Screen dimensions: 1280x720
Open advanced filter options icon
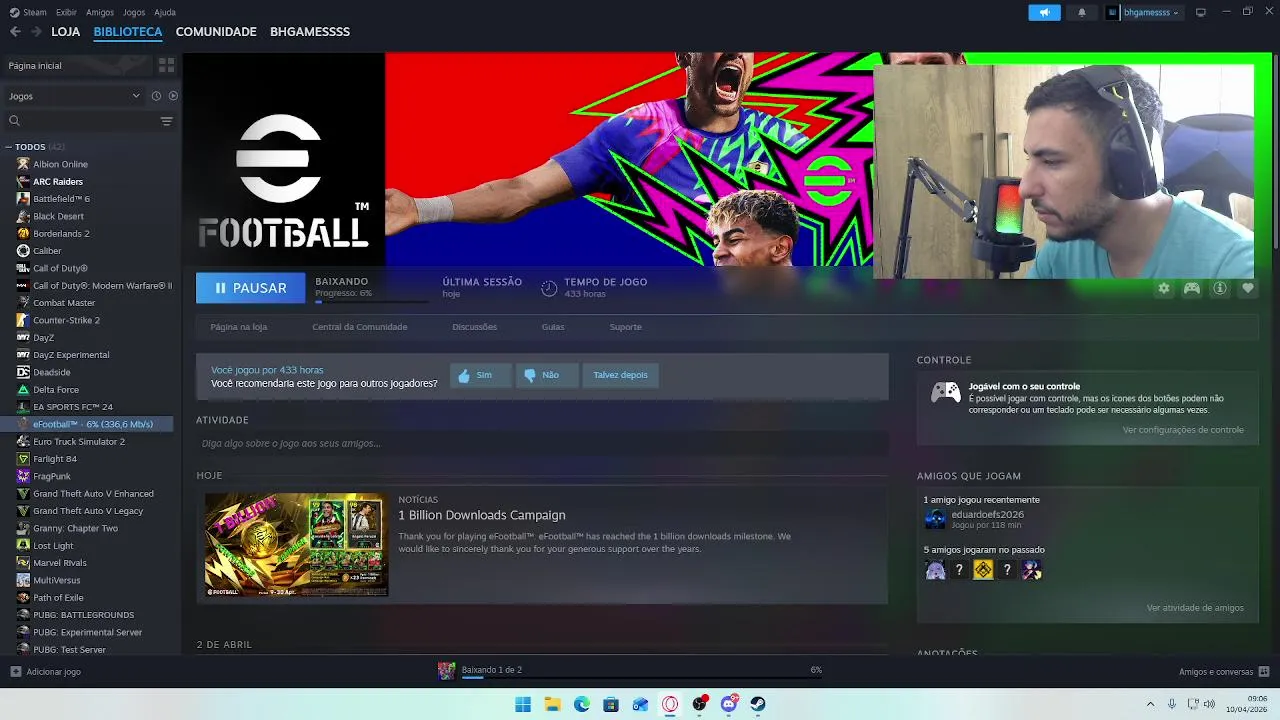(x=166, y=121)
